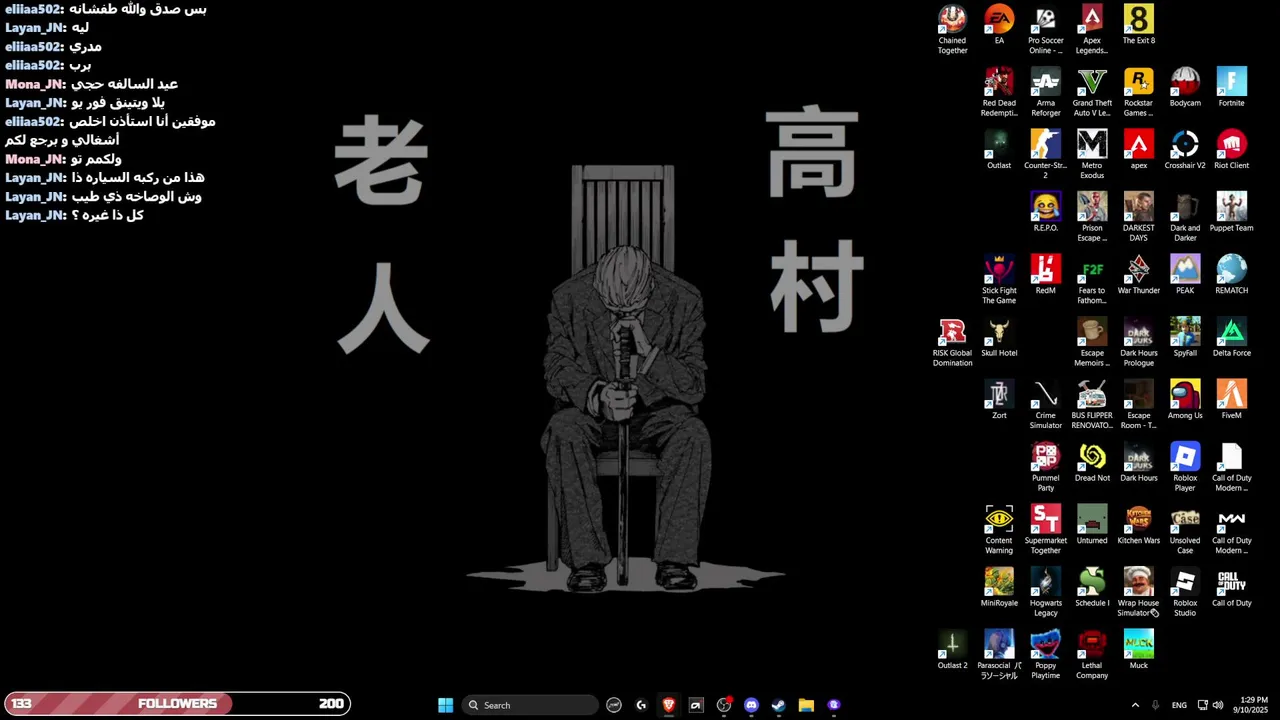Launch Kitchen Wars shortcut
This screenshot has width=1280, height=720.
coord(1138,525)
